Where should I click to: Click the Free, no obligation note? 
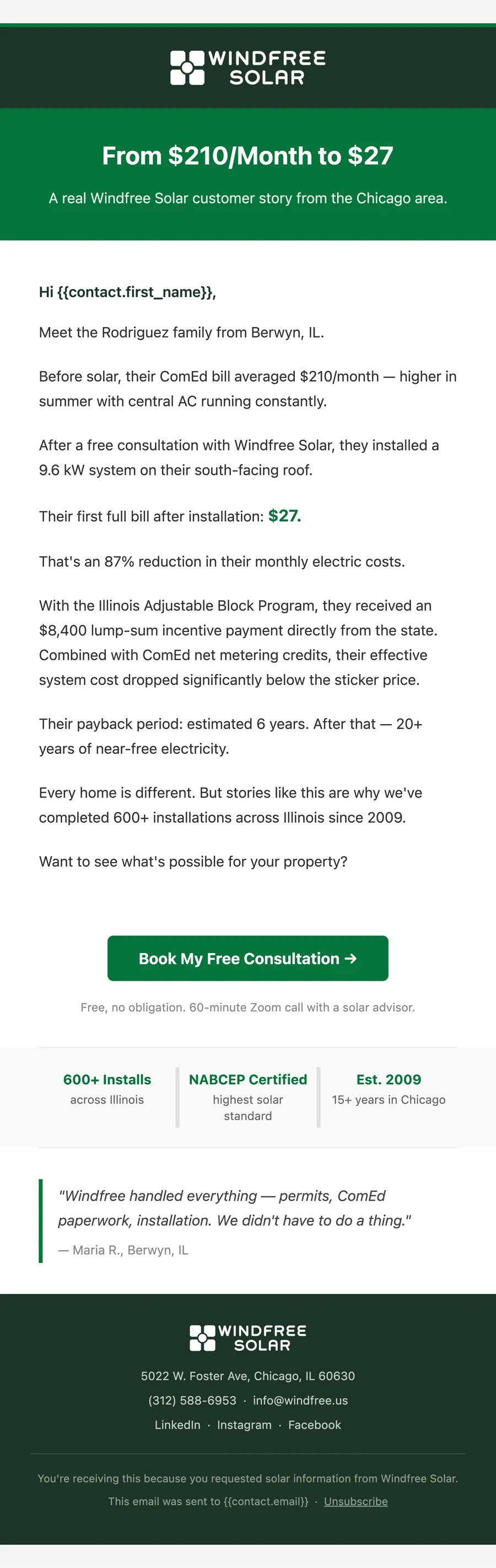[247, 1008]
